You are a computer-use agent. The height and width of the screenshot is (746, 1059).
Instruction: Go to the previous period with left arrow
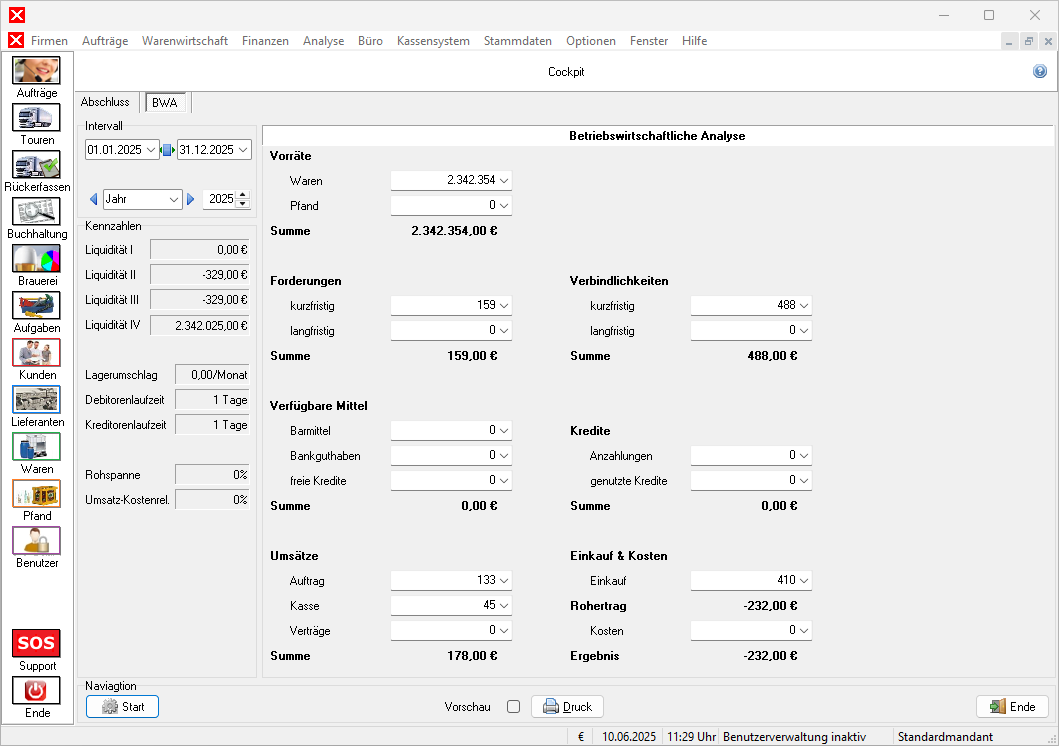94,200
